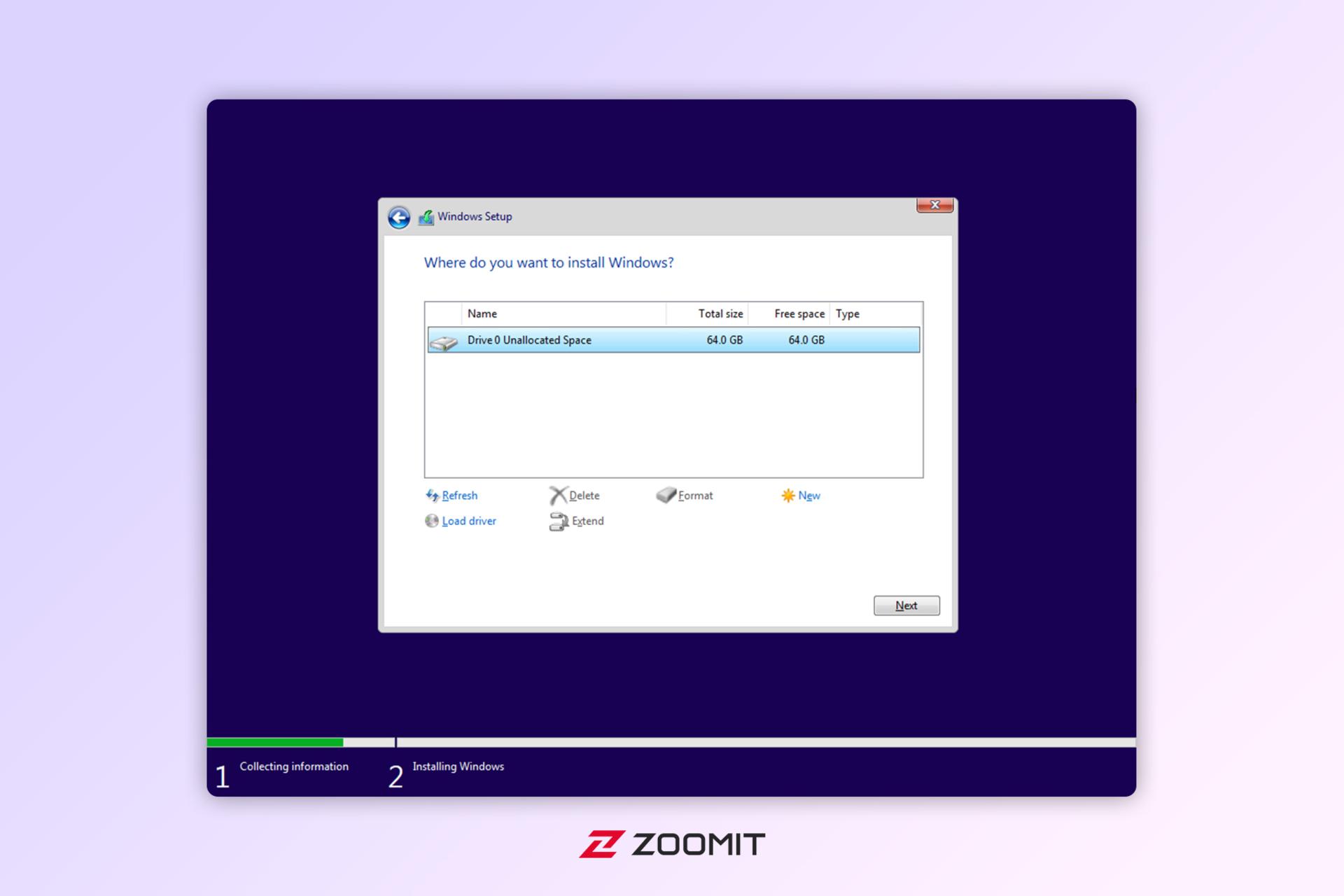Open the Refresh link
This screenshot has height=896, width=1344.
point(460,496)
